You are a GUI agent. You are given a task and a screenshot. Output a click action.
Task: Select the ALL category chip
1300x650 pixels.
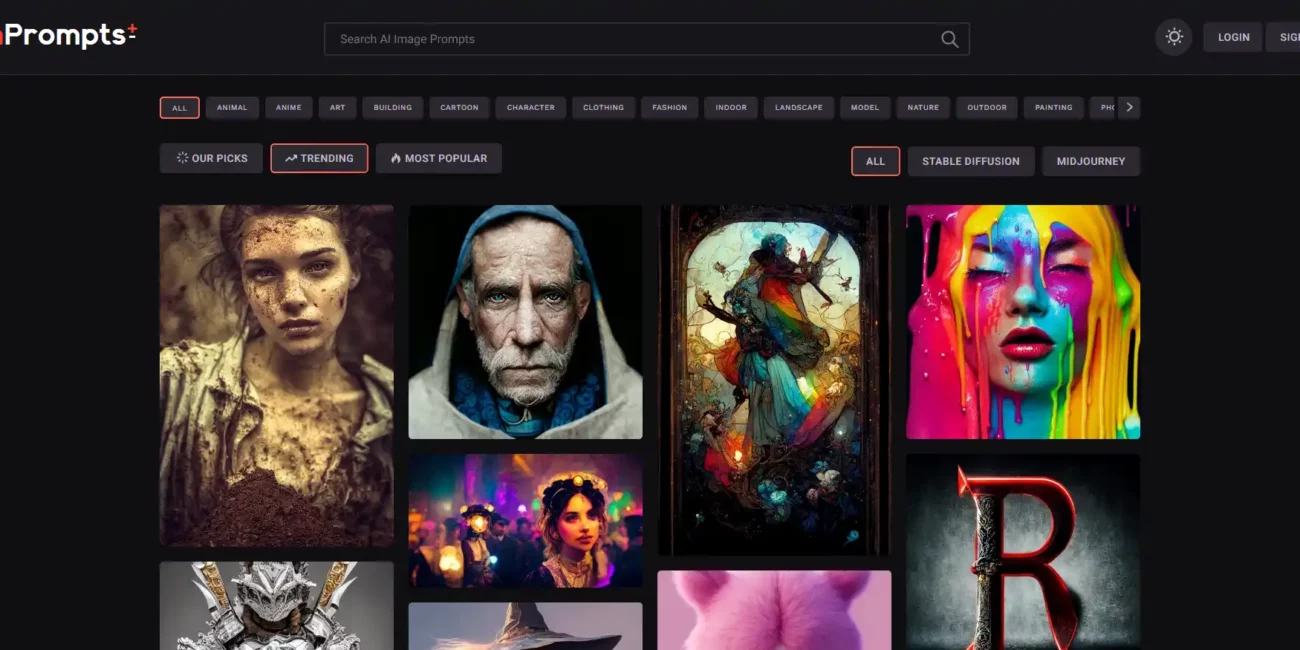[x=179, y=108]
